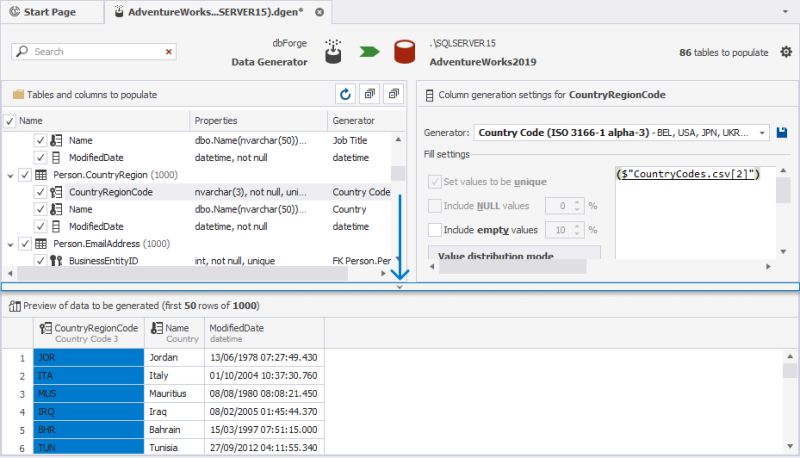
Task: Click column icon in CountryRegionCode preview header
Action: coord(46,328)
